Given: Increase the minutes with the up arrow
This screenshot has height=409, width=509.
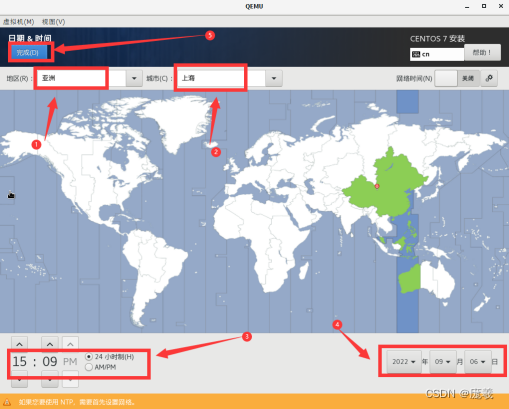Looking at the screenshot, I should tap(50, 344).
